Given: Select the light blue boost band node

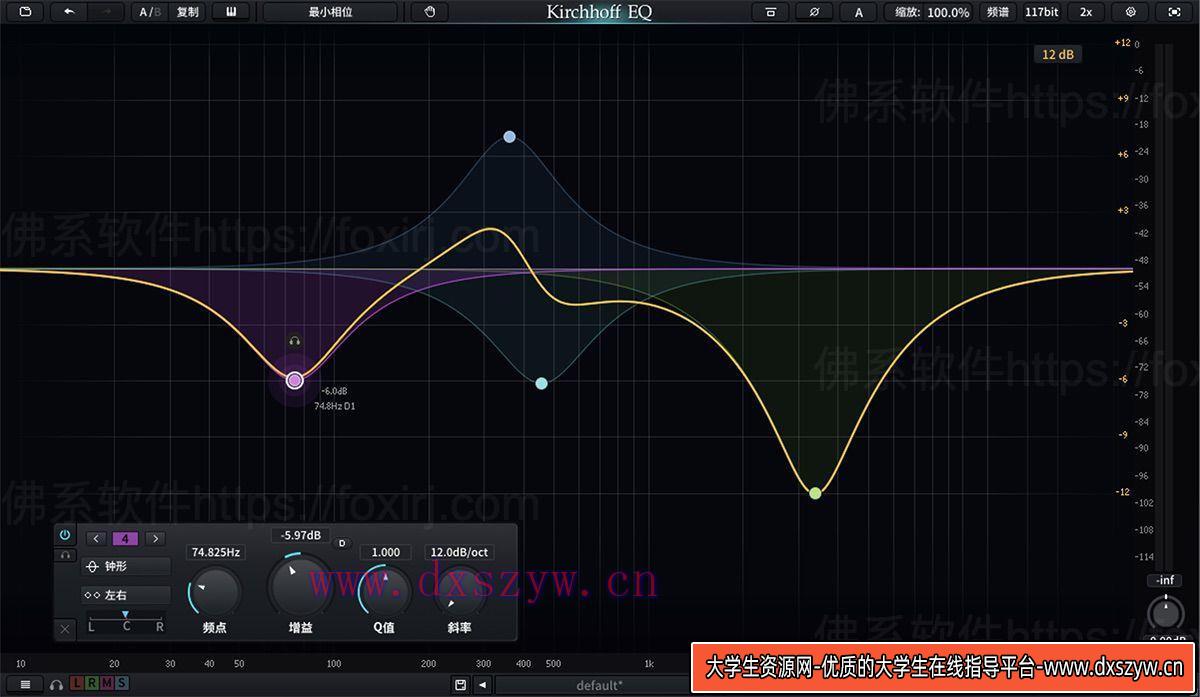Looking at the screenshot, I should [509, 136].
